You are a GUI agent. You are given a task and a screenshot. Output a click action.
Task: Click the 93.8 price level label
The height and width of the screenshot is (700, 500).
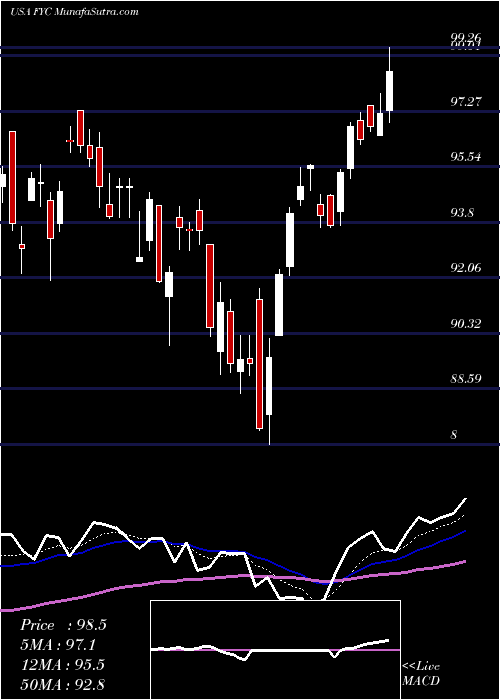pos(462,212)
